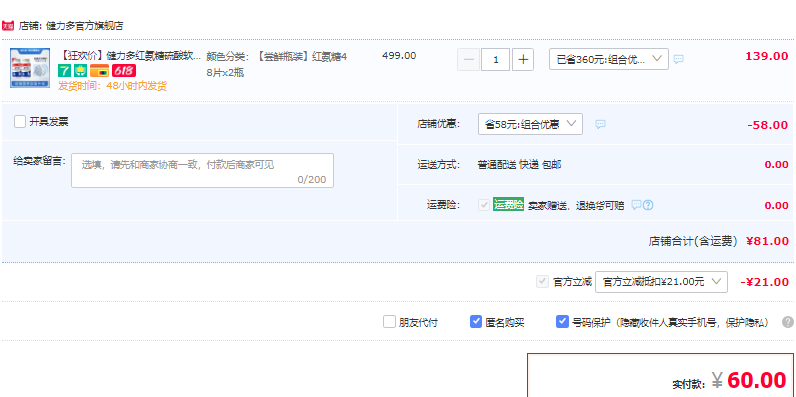Click question mark help icon for 运费险
Viewport: 796px width, 397px height.
click(x=648, y=205)
